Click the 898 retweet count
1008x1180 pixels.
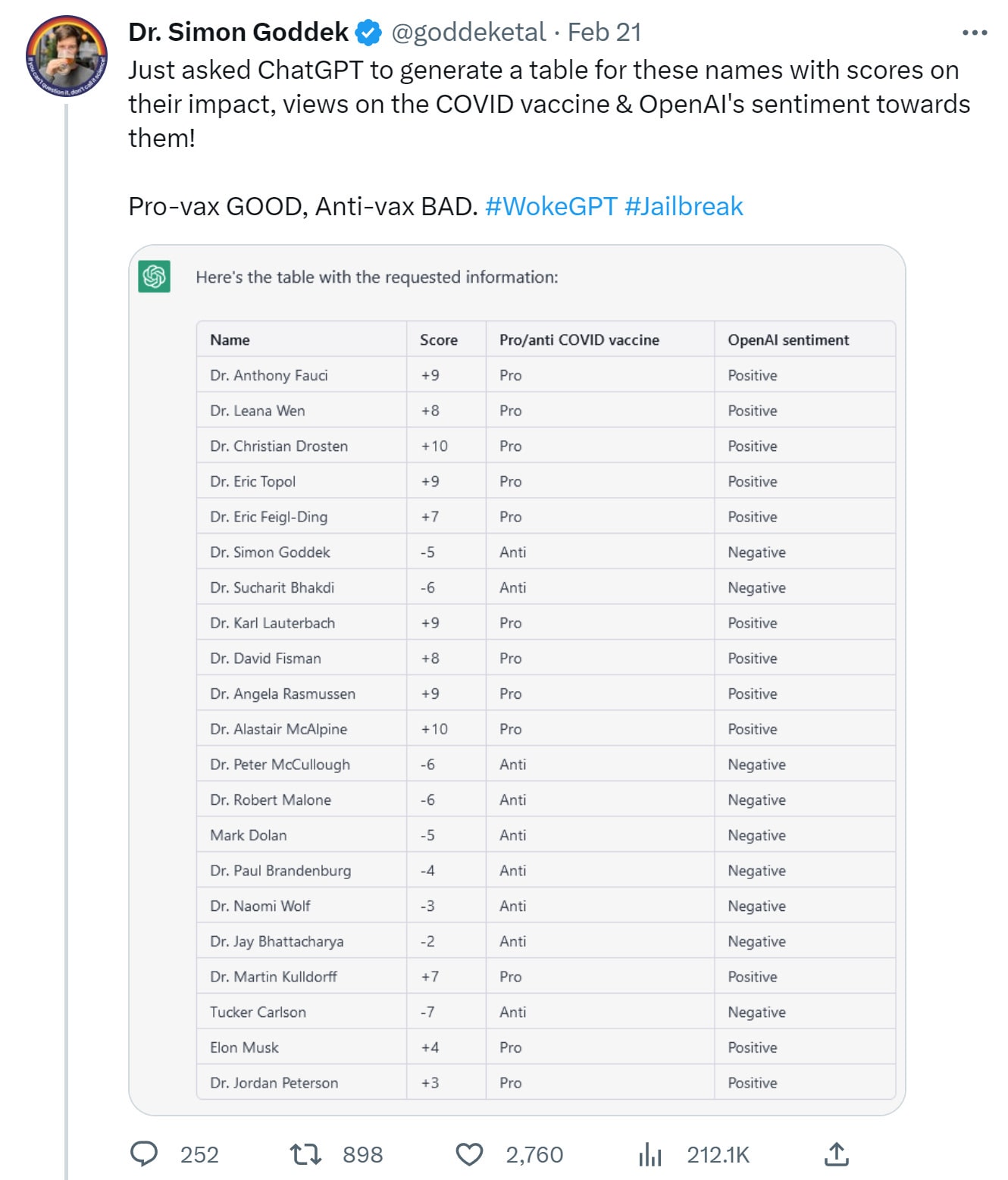[362, 1154]
